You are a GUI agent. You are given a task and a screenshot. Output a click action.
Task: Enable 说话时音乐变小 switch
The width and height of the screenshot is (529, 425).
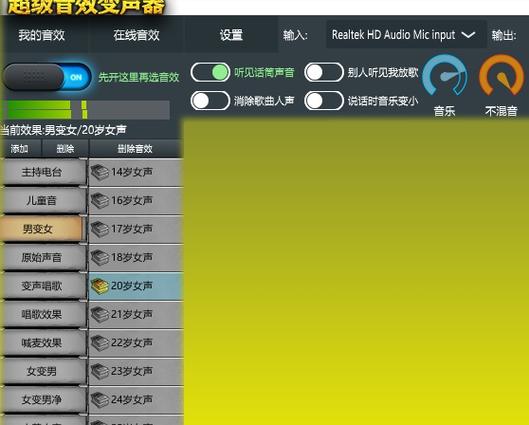[x=324, y=101]
